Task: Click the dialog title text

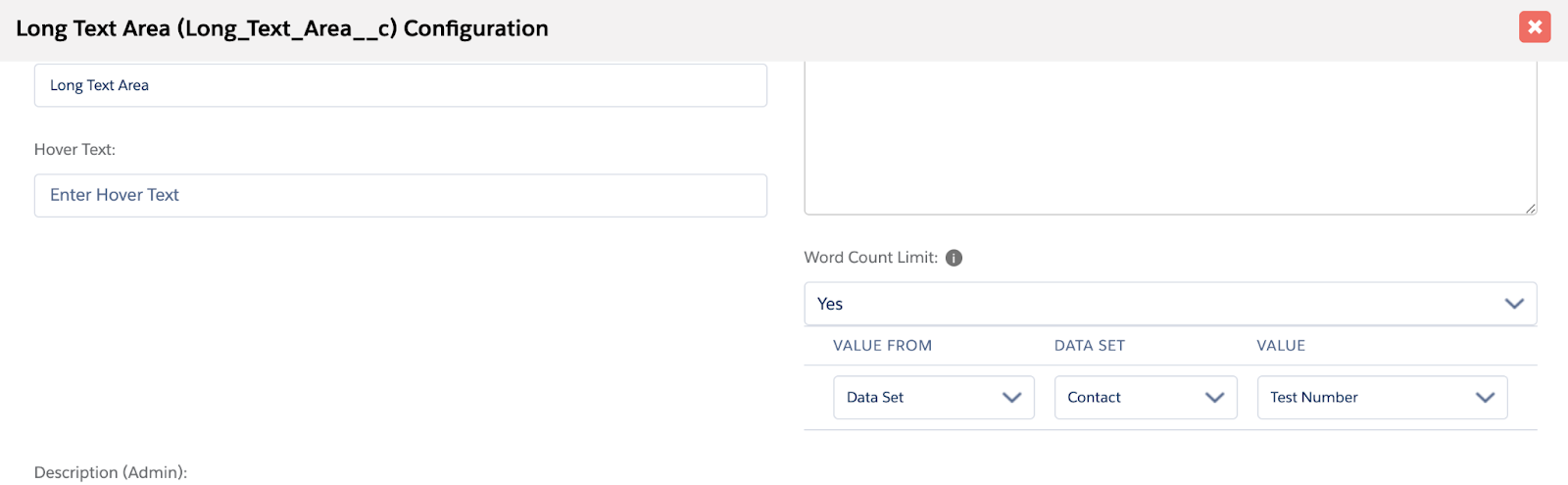Action: 282,28
